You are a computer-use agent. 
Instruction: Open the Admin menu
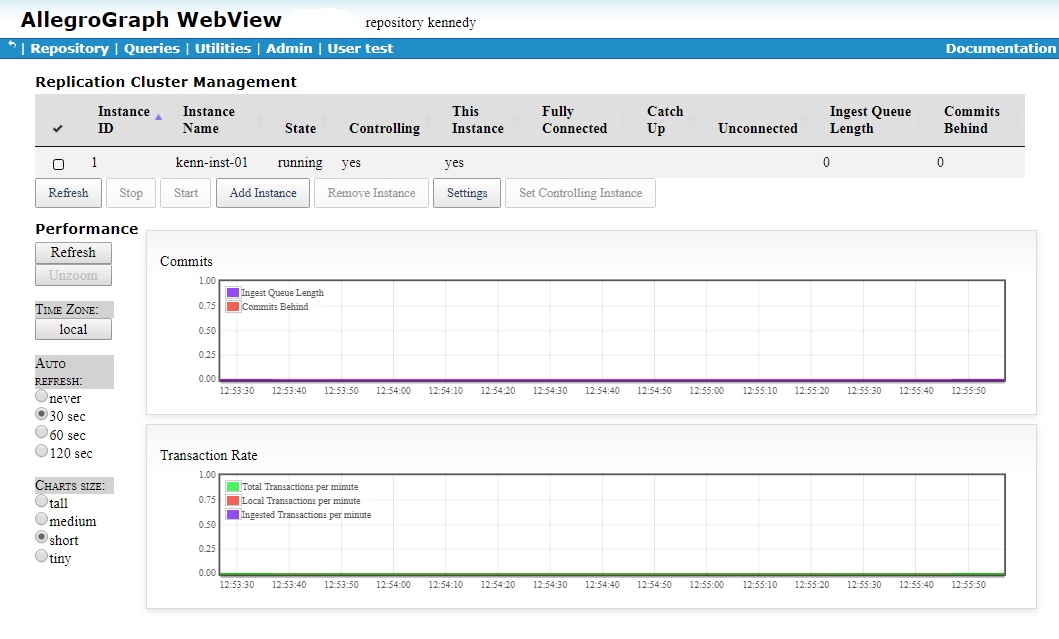291,47
